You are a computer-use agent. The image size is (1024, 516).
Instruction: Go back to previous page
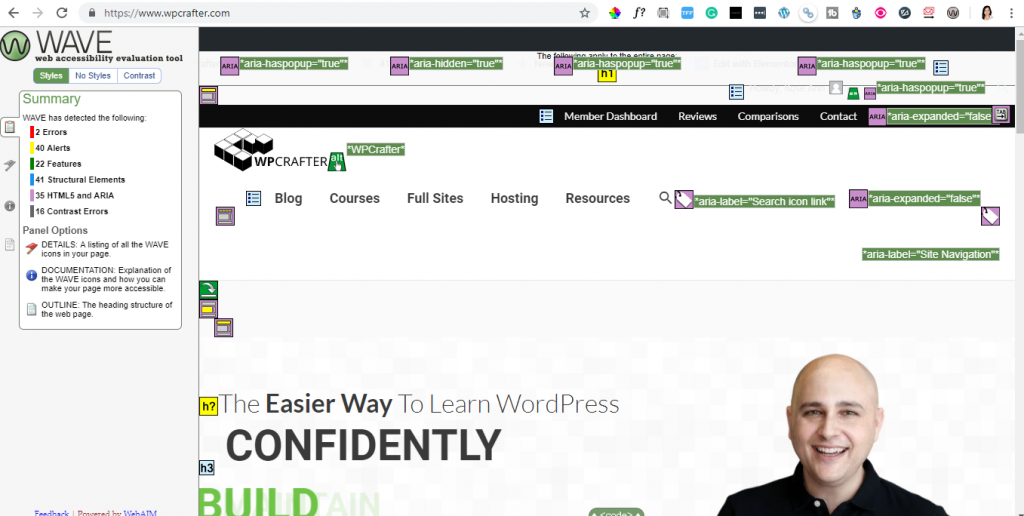pos(14,12)
